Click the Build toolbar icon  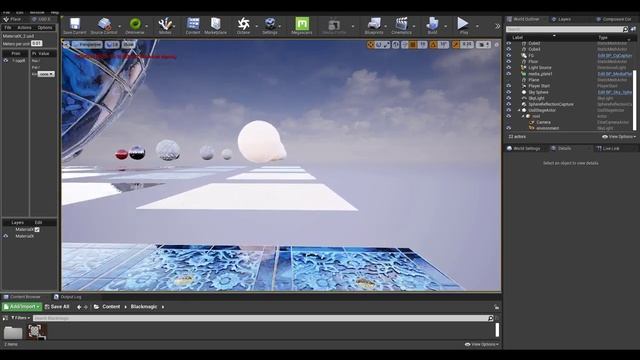click(432, 26)
